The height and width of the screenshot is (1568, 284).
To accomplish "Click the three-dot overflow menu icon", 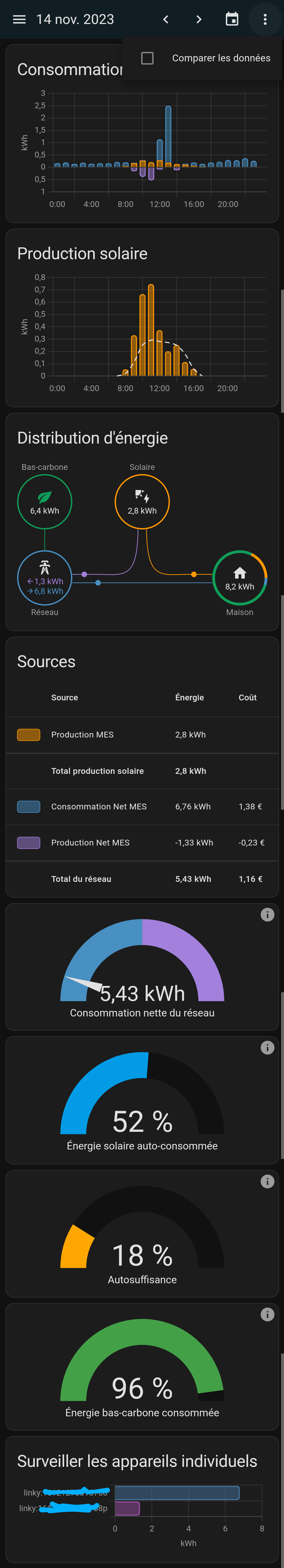I will click(265, 19).
